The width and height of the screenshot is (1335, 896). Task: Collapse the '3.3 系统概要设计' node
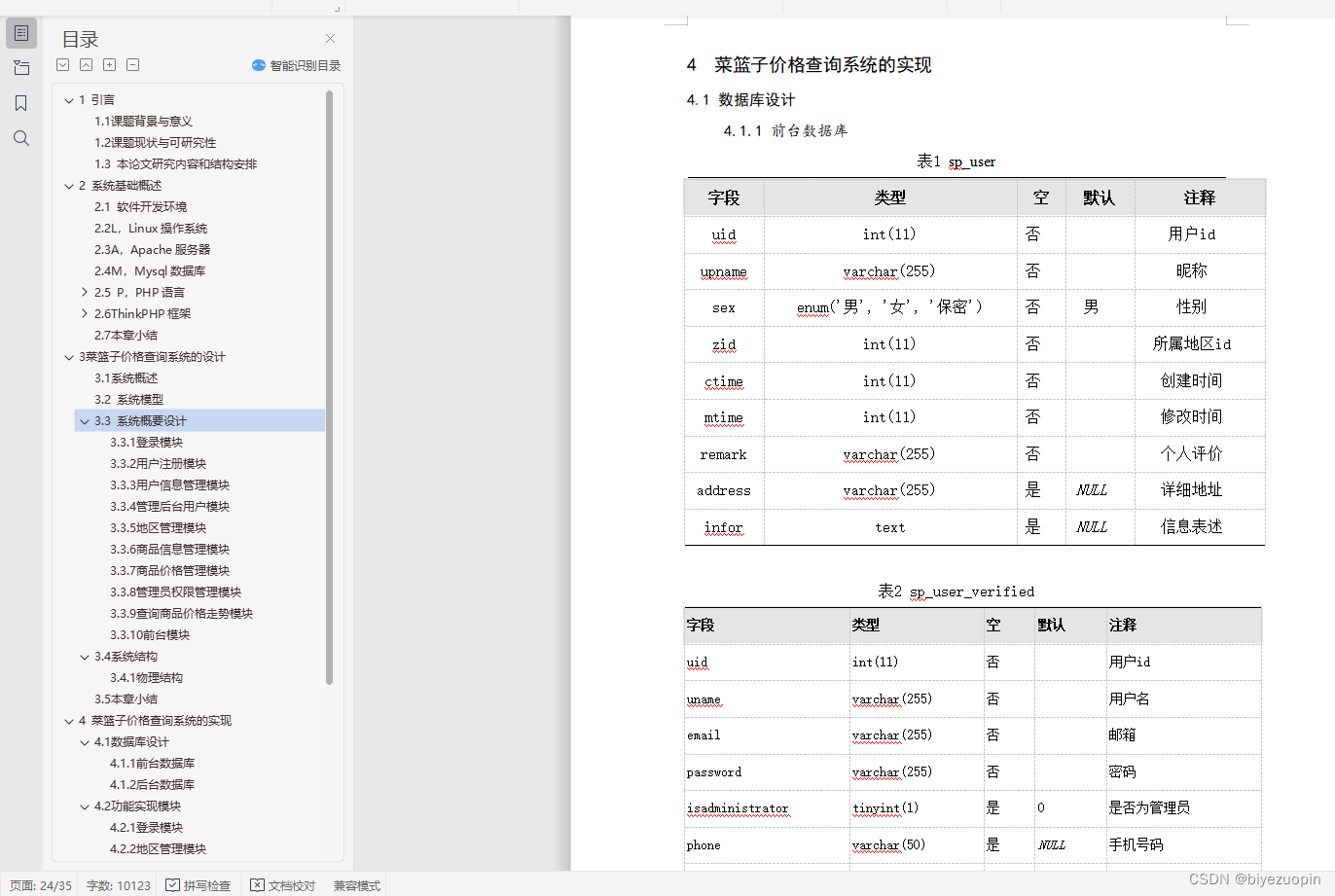point(85,421)
